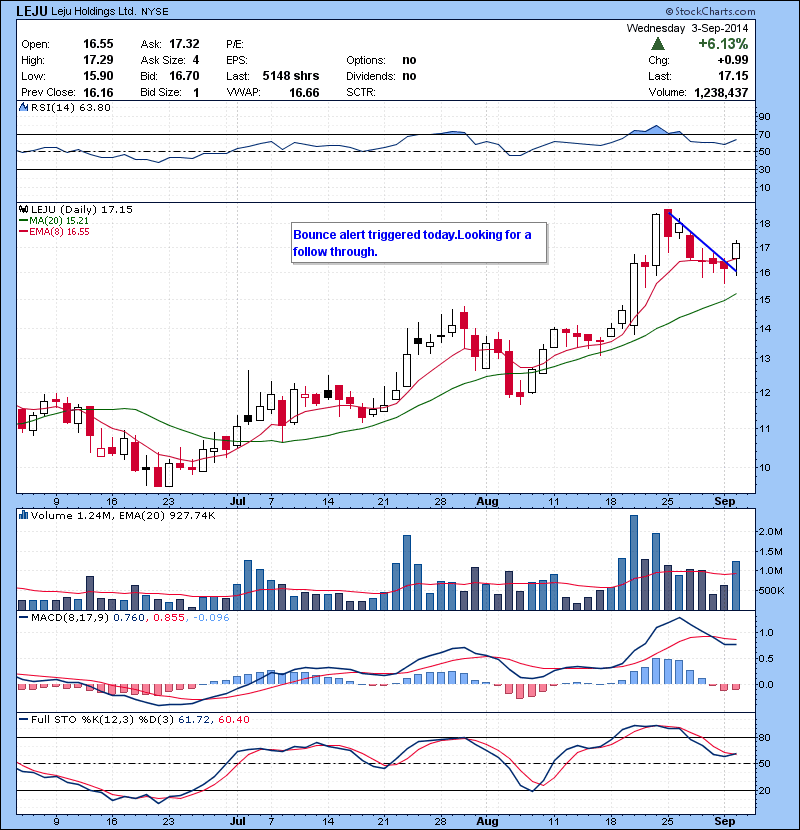The image size is (800, 830).
Task: Click the SCTR field label
Action: click(361, 93)
